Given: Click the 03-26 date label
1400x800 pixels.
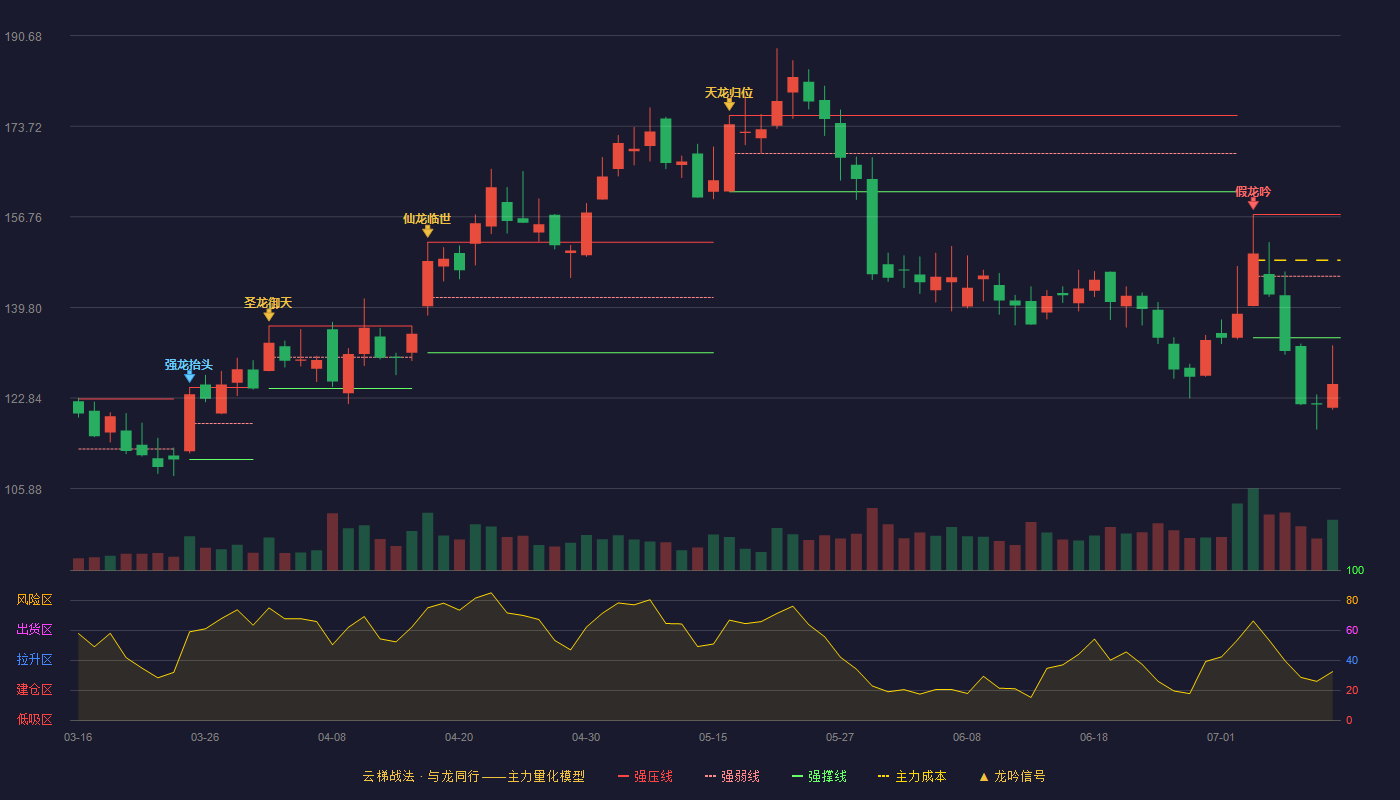Looking at the screenshot, I should pos(205,737).
